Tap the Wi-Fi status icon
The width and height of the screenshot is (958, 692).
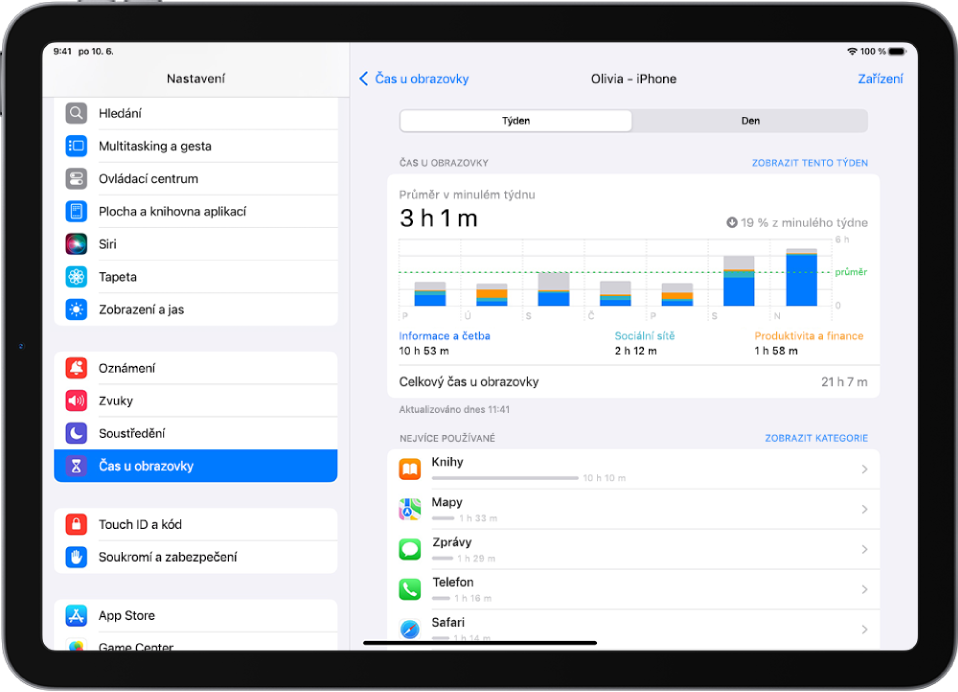pyautogui.click(x=852, y=51)
